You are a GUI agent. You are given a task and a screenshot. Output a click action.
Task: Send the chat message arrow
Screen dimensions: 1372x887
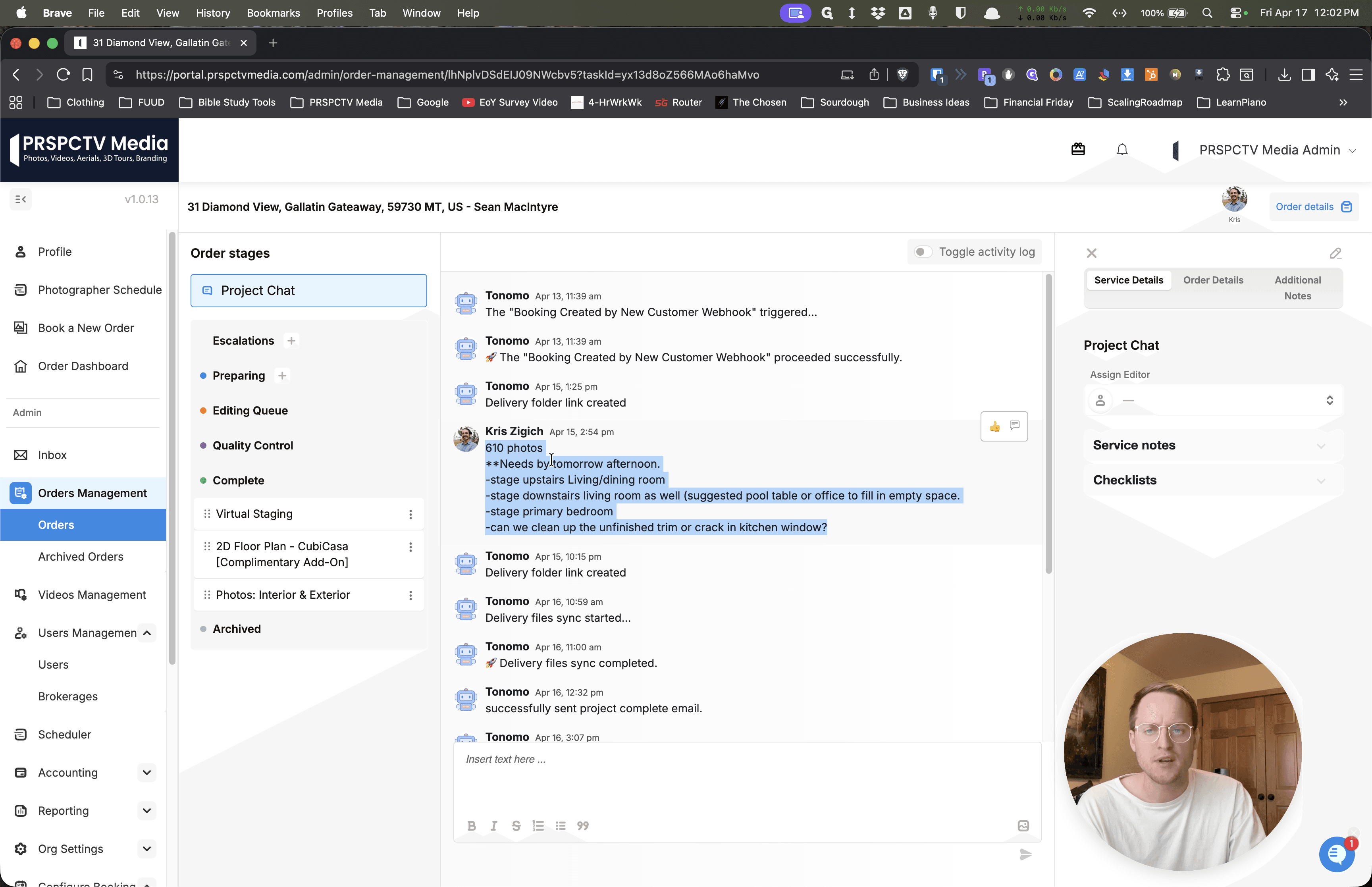(1025, 854)
